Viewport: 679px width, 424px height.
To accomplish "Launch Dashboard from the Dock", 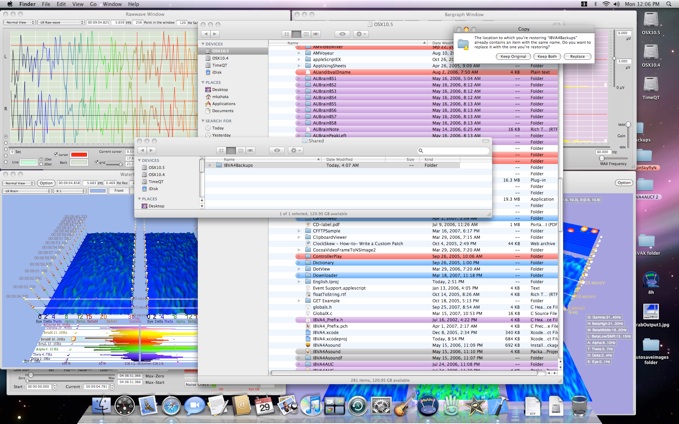I will tap(125, 405).
